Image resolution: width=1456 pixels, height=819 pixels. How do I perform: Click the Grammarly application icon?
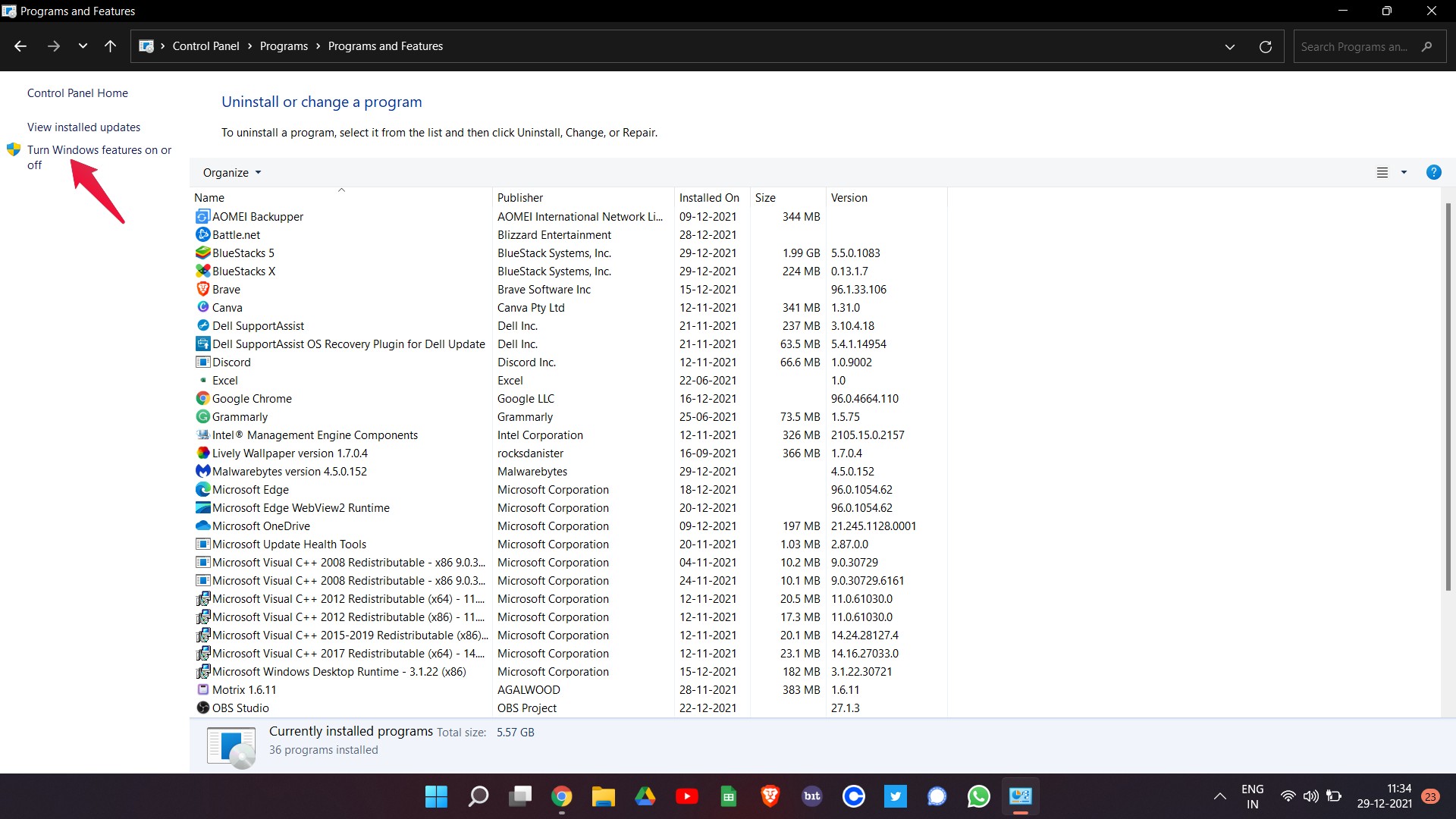coord(201,417)
